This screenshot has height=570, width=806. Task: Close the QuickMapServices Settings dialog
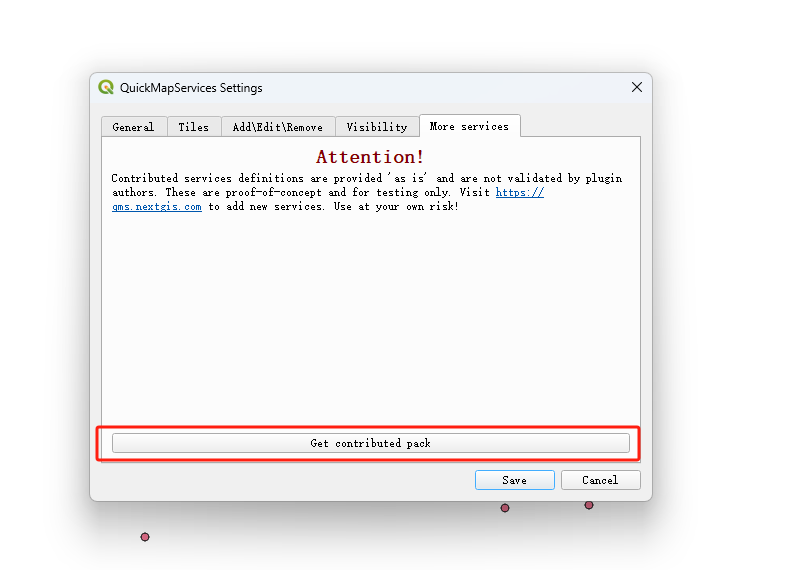tap(636, 87)
